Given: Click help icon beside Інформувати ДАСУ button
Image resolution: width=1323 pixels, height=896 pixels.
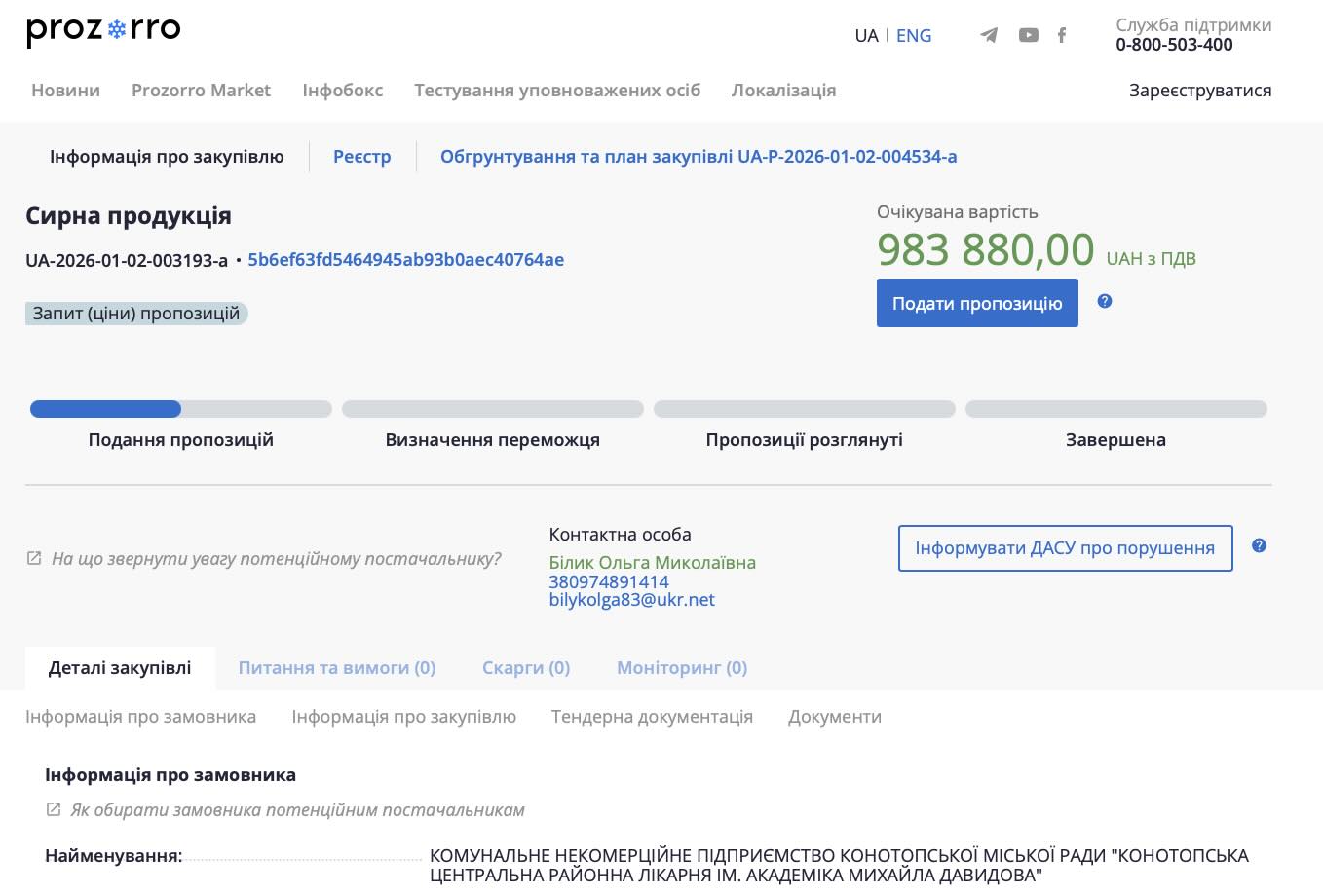Looking at the screenshot, I should pyautogui.click(x=1259, y=545).
